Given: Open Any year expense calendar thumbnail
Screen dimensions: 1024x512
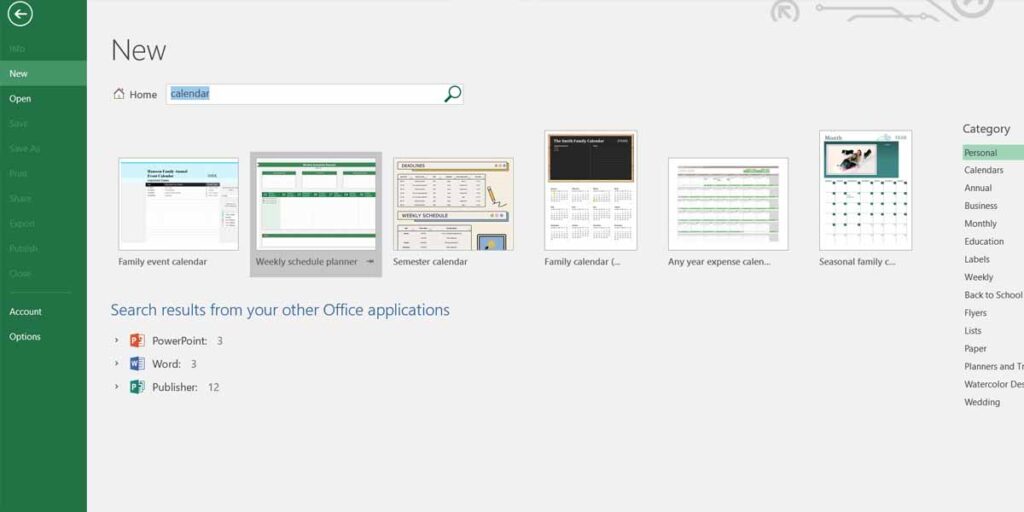Looking at the screenshot, I should tap(728, 204).
